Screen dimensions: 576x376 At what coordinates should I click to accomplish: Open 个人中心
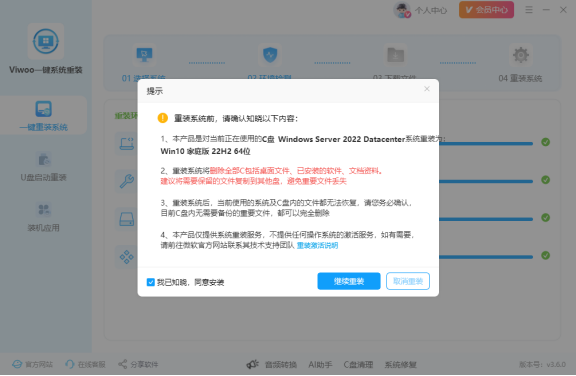[431, 11]
